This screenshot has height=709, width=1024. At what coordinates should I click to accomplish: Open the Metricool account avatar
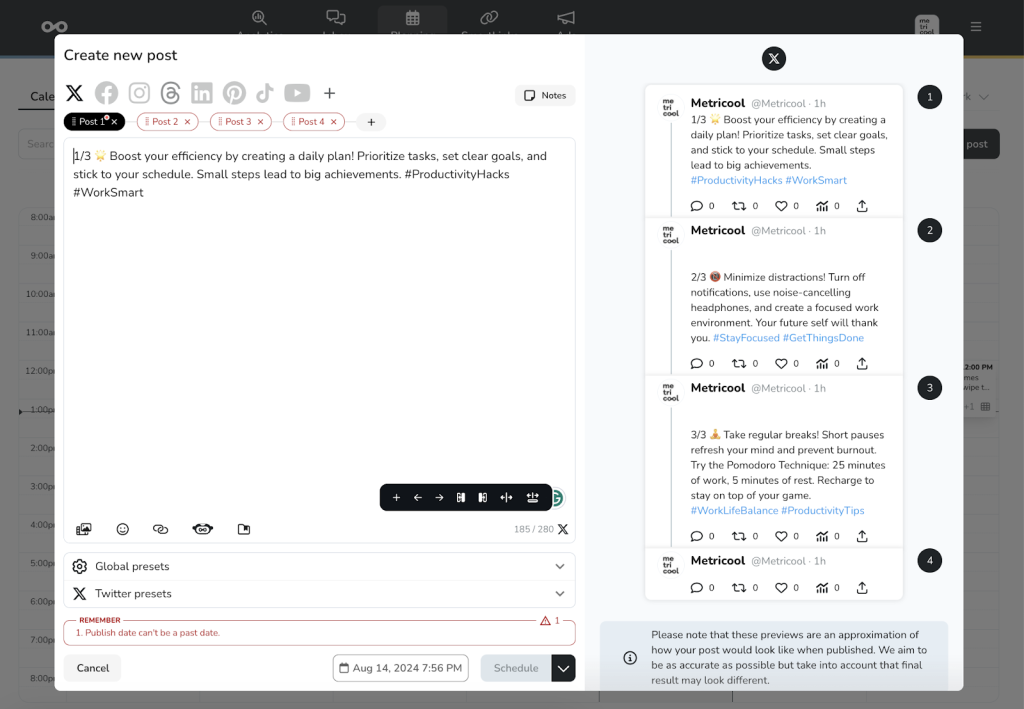[927, 25]
